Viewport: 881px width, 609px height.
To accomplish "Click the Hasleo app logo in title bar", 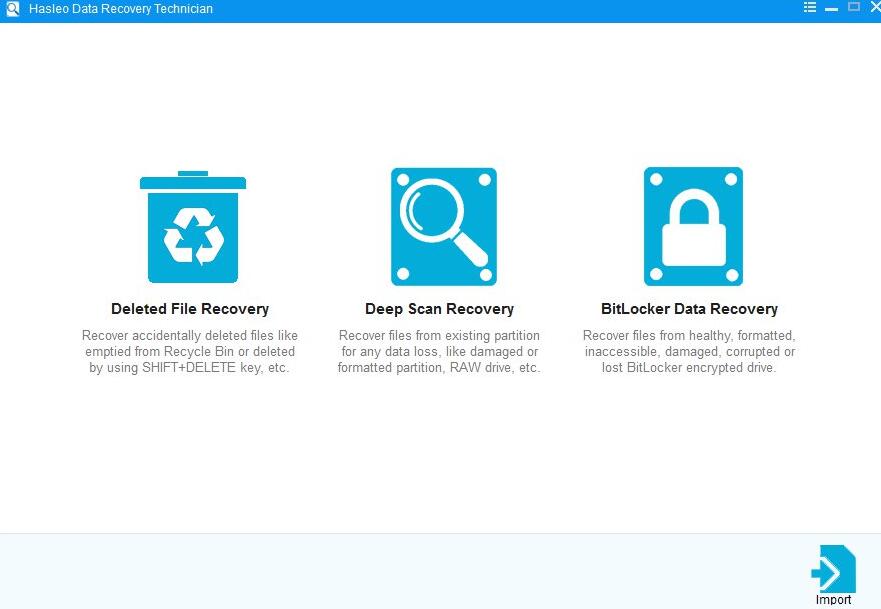I will (12, 8).
